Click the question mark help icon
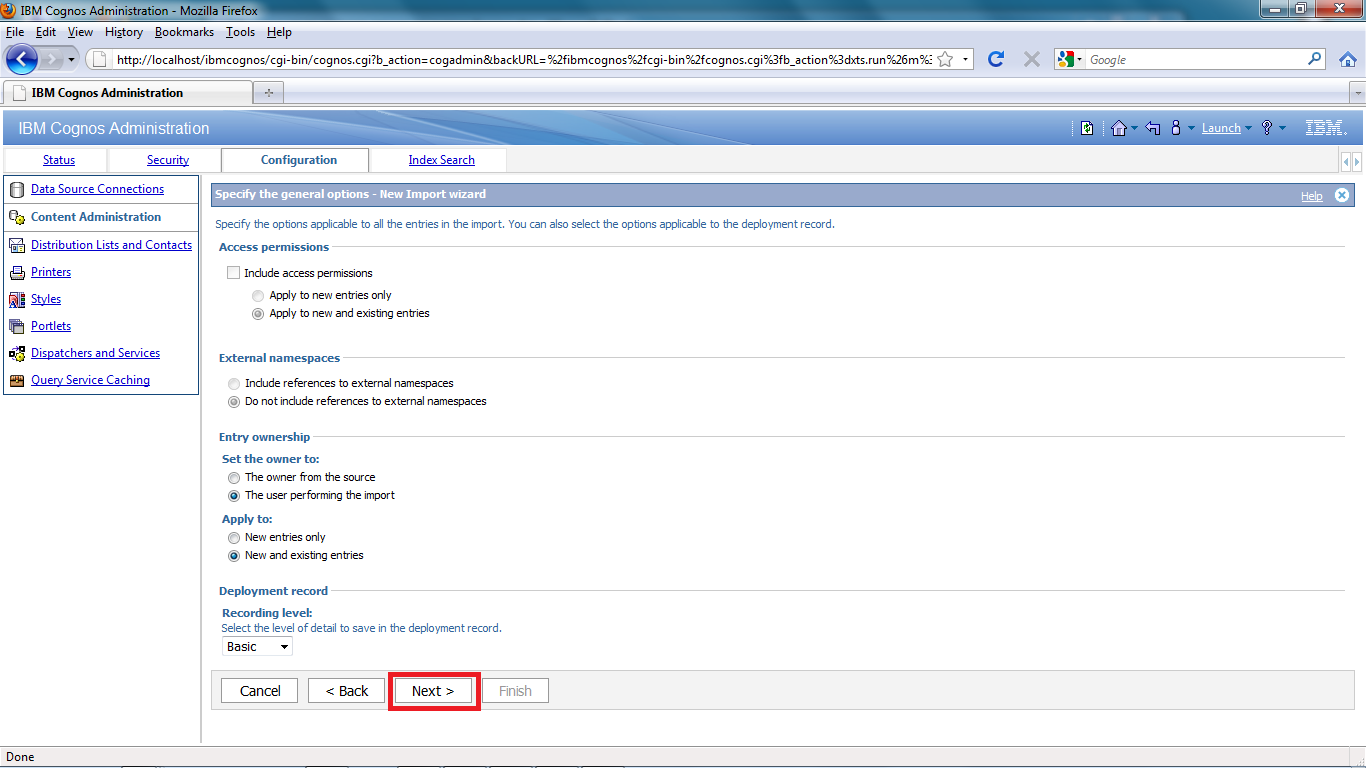The height and width of the screenshot is (768, 1366). click(x=1267, y=128)
